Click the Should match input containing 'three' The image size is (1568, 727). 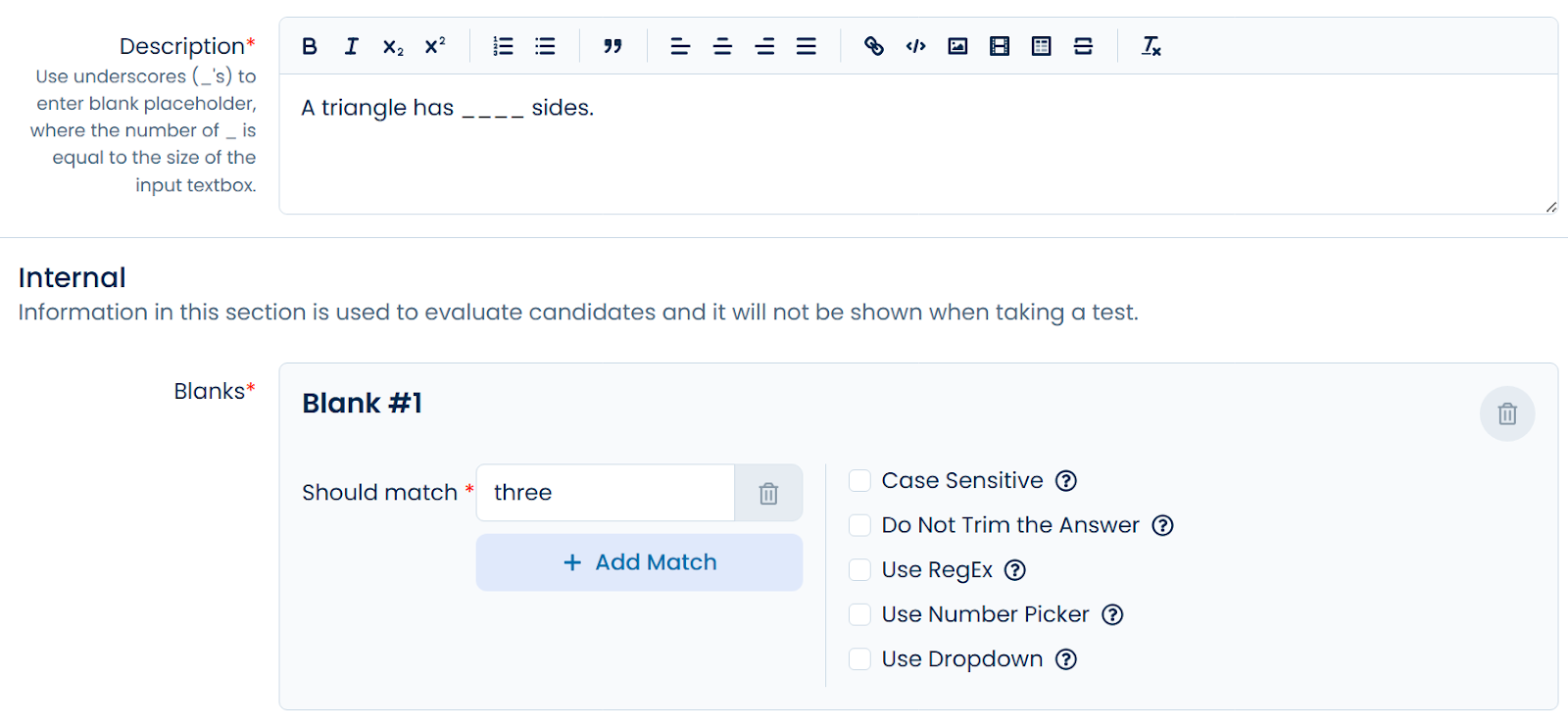606,493
